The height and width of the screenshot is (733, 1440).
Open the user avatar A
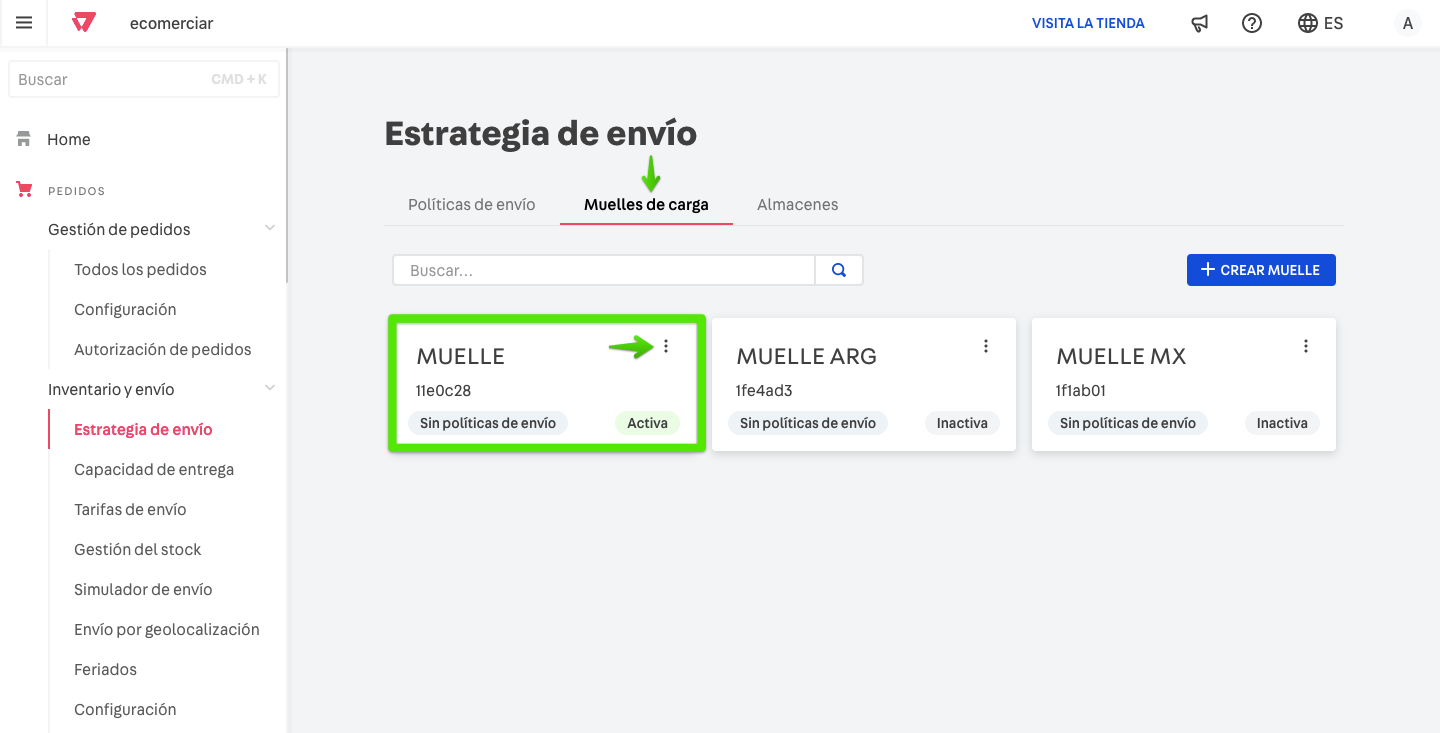click(x=1408, y=23)
